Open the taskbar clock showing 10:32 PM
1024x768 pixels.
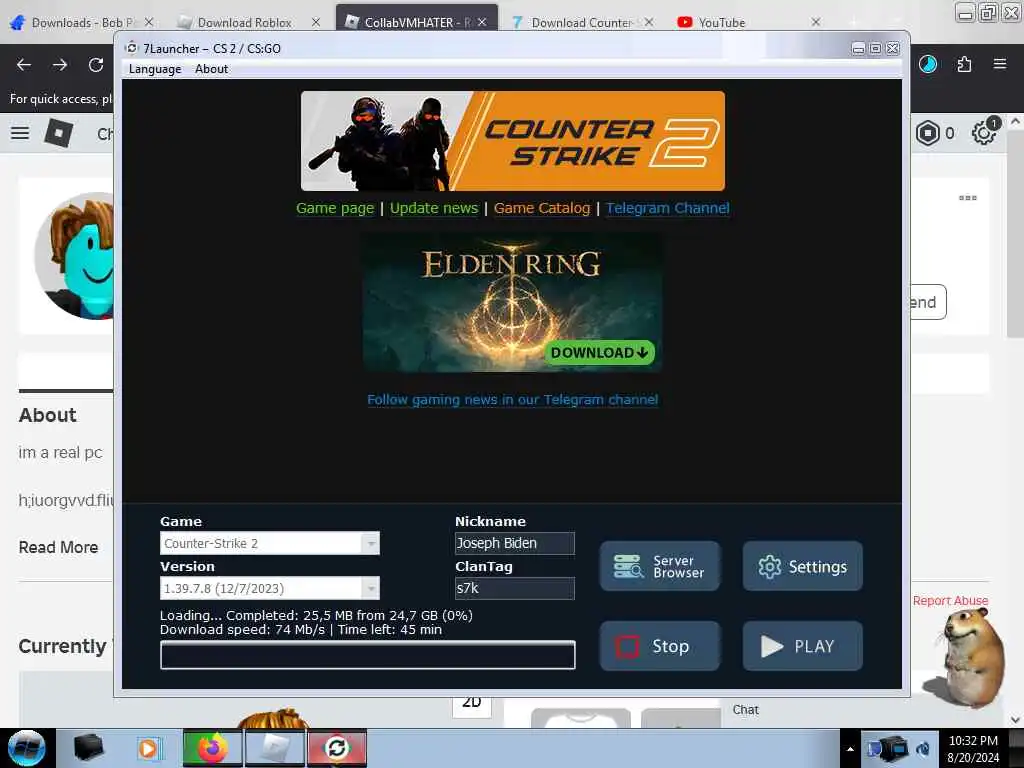click(x=973, y=749)
